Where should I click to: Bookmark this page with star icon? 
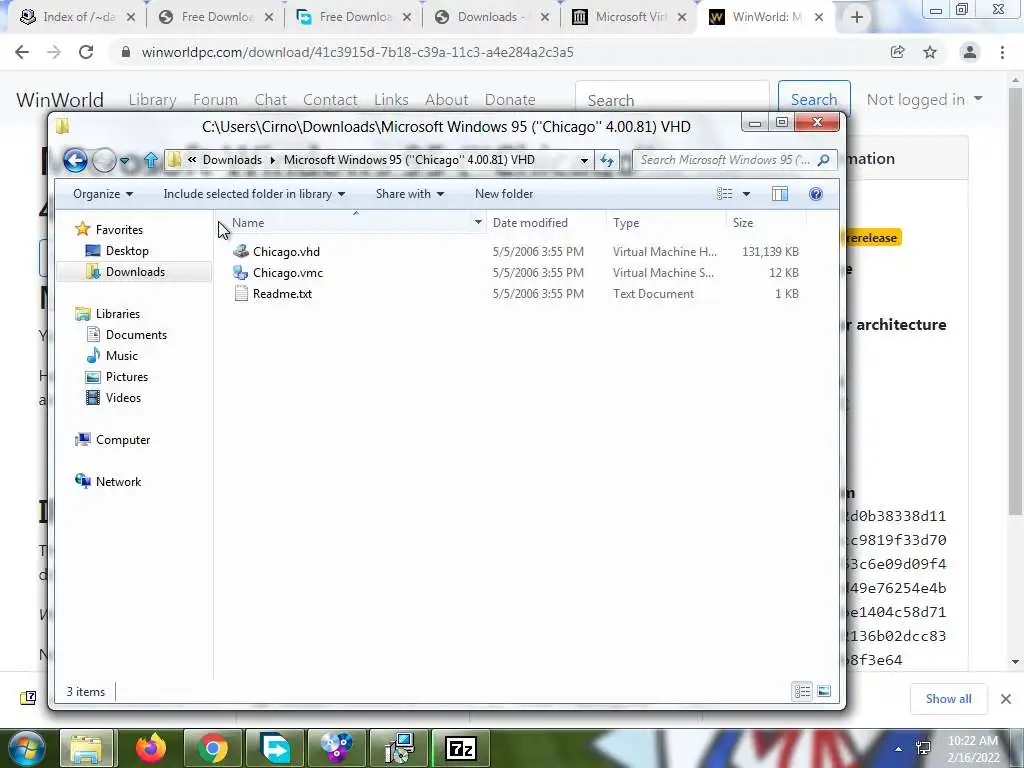tap(930, 52)
